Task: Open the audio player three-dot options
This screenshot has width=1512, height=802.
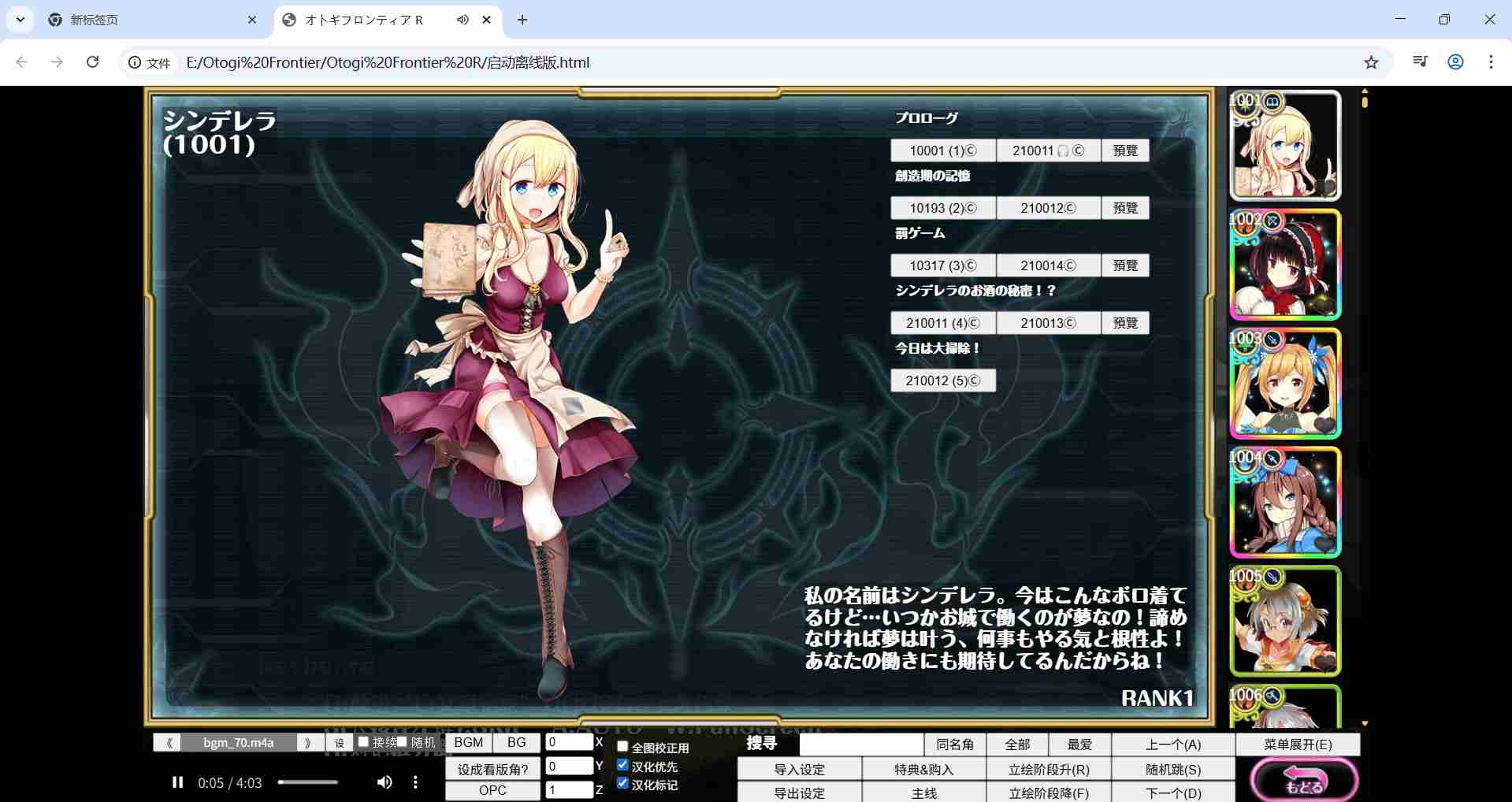Action: pyautogui.click(x=415, y=782)
